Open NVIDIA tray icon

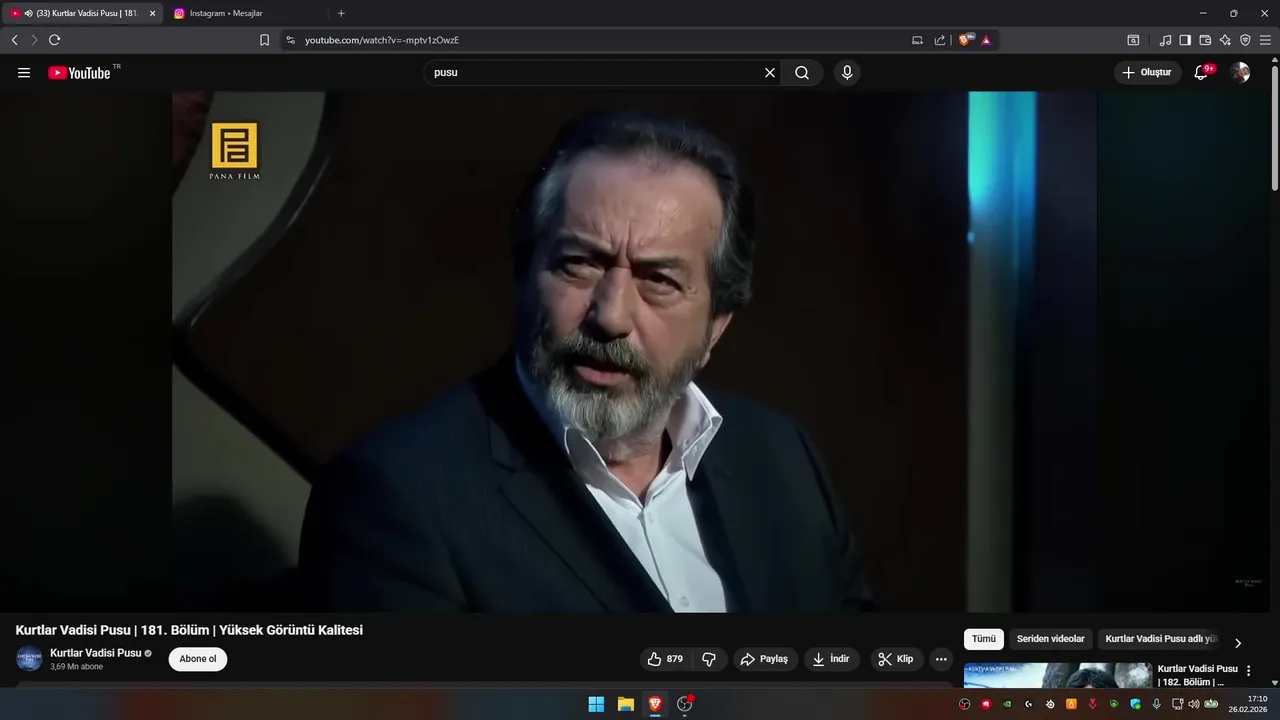pos(1007,704)
